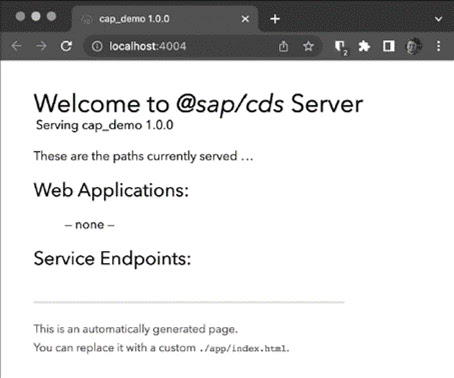Click the 'Web Applications:' heading
The height and width of the screenshot is (378, 454).
click(x=111, y=190)
